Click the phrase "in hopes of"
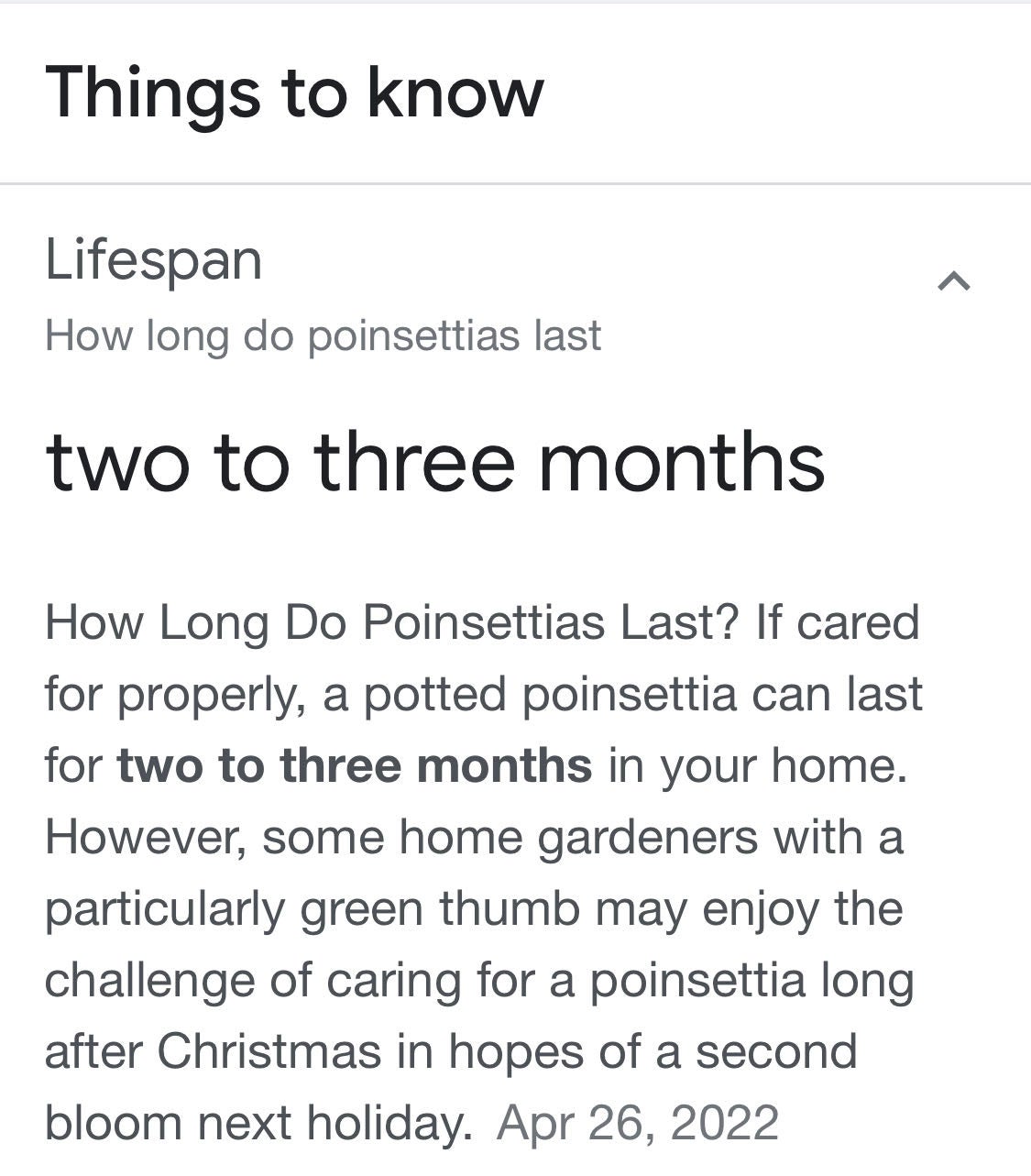 coord(525,1051)
